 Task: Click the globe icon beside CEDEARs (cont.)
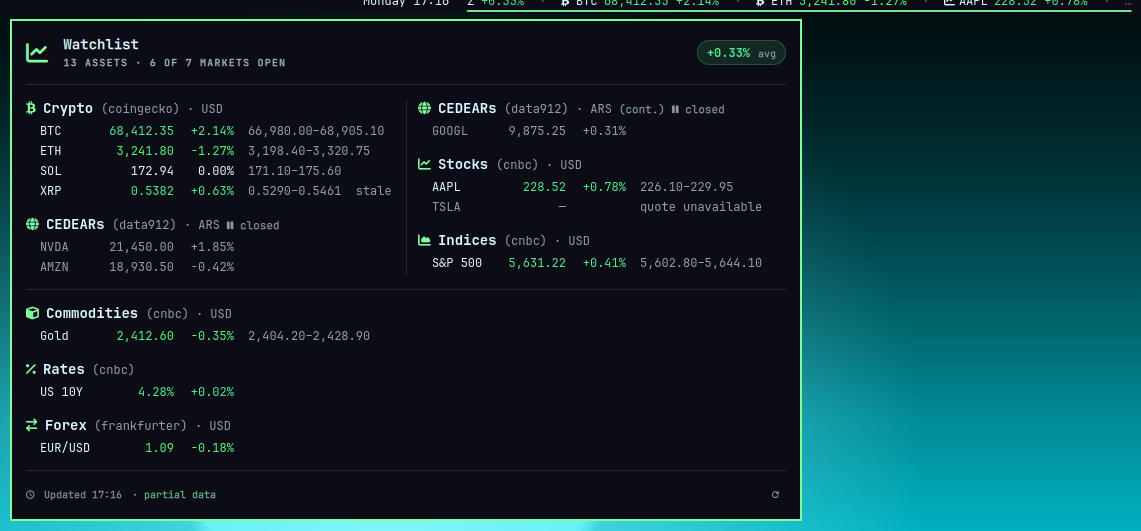[x=424, y=108]
